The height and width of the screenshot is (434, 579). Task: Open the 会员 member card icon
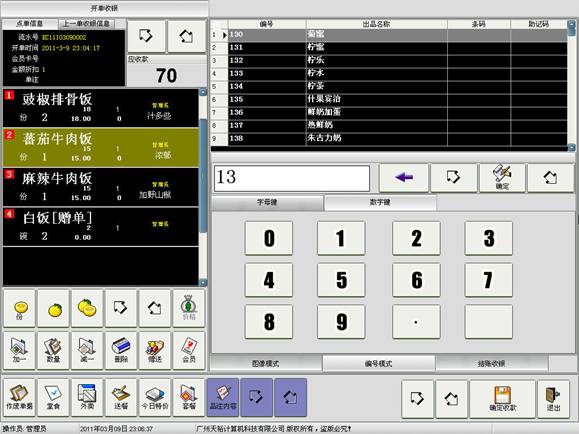(189, 350)
